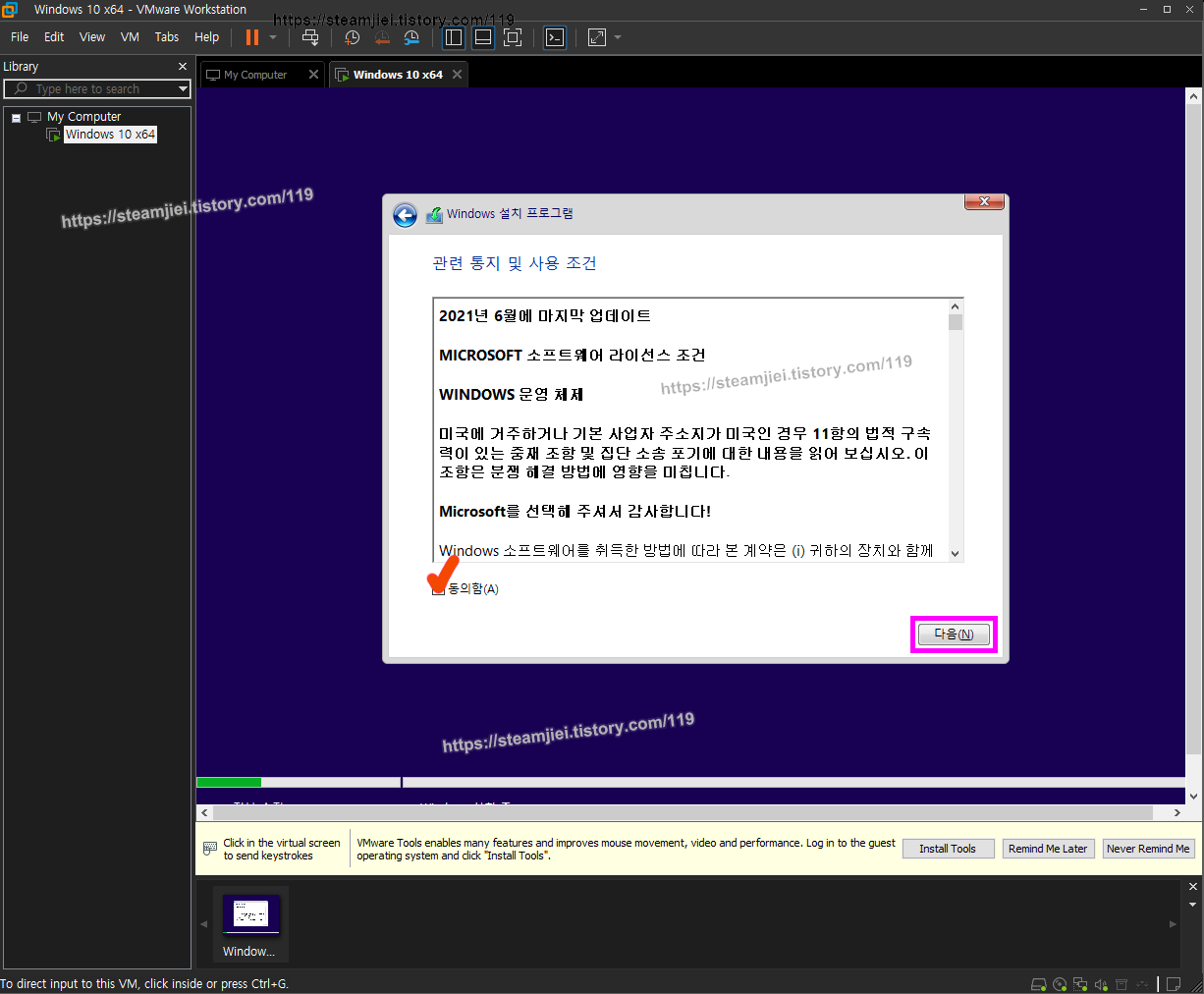Check the 동의함(A) agreement checkbox
The image size is (1204, 994).
(x=437, y=589)
